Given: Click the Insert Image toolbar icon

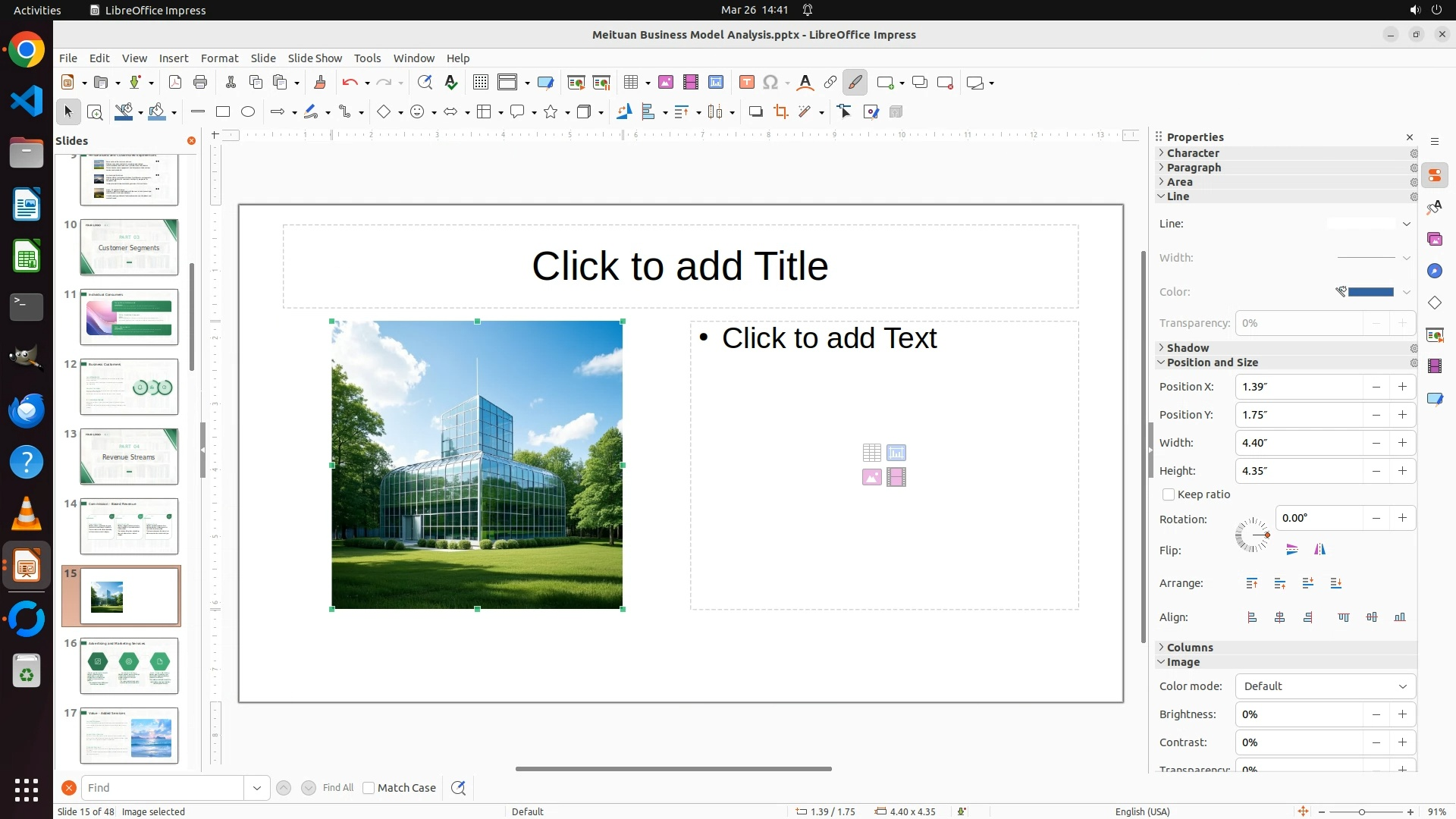Looking at the screenshot, I should coord(665,83).
